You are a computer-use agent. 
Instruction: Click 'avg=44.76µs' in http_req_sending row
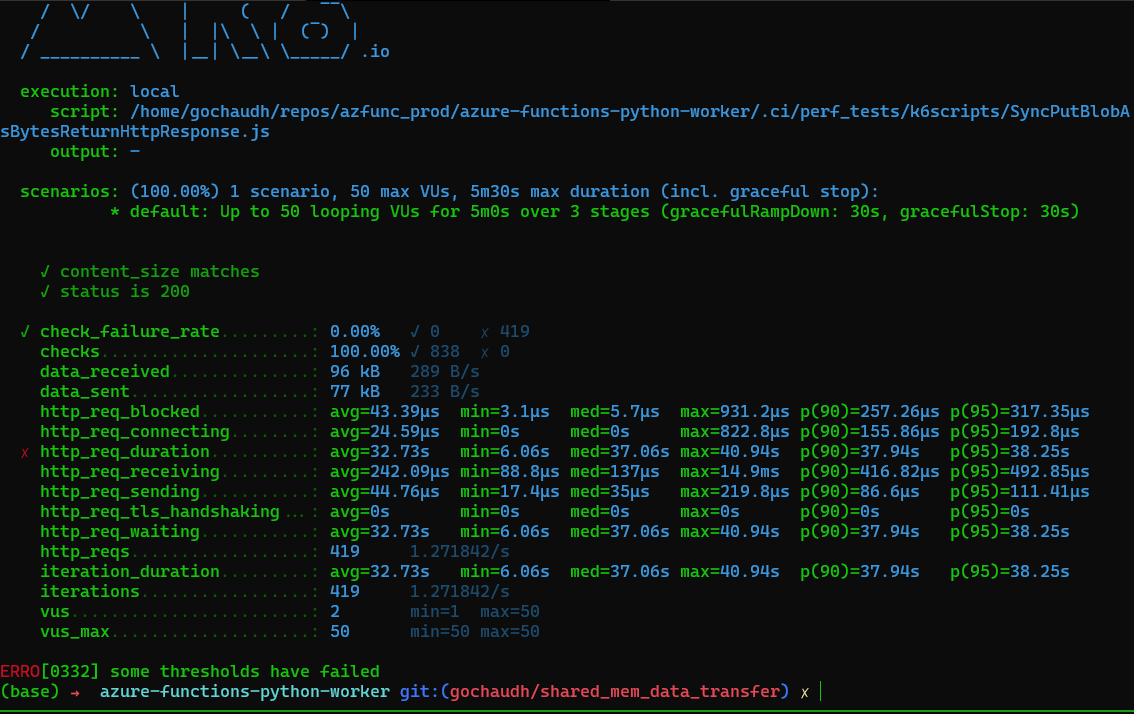385,492
